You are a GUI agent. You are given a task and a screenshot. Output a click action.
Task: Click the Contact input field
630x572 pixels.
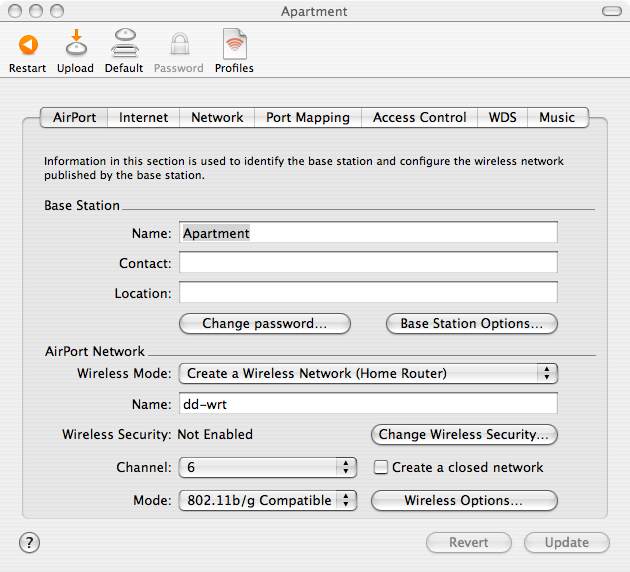(x=368, y=263)
